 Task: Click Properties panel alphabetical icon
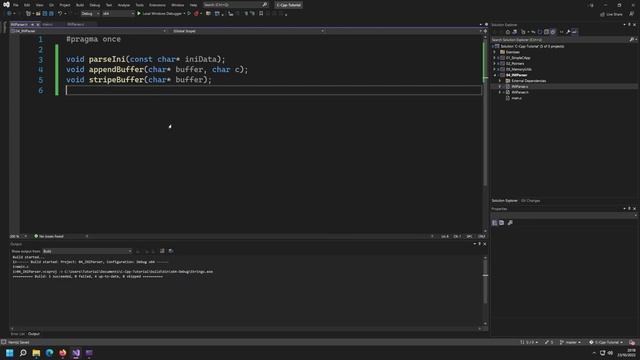pos(502,223)
